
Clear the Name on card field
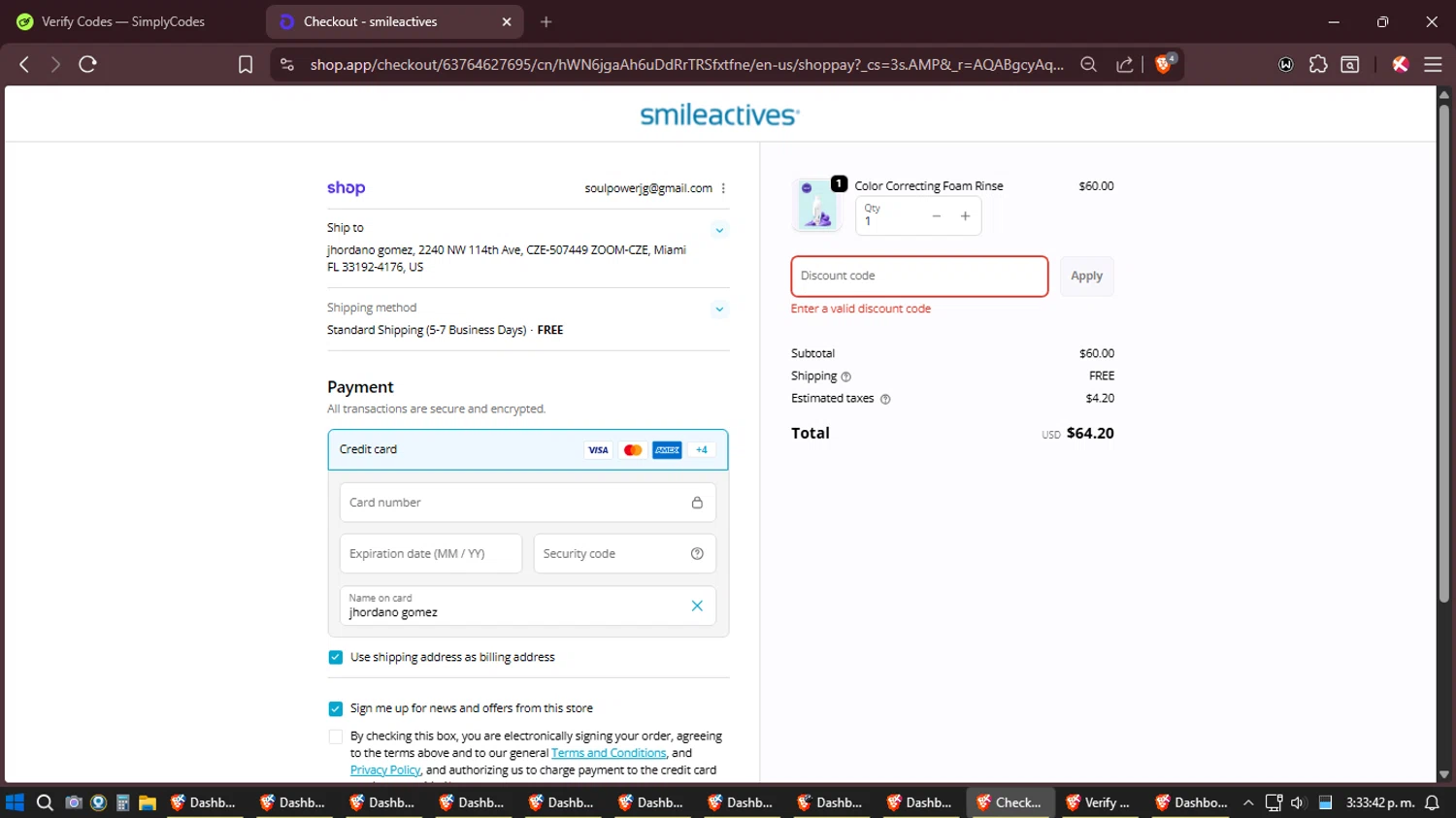697,605
